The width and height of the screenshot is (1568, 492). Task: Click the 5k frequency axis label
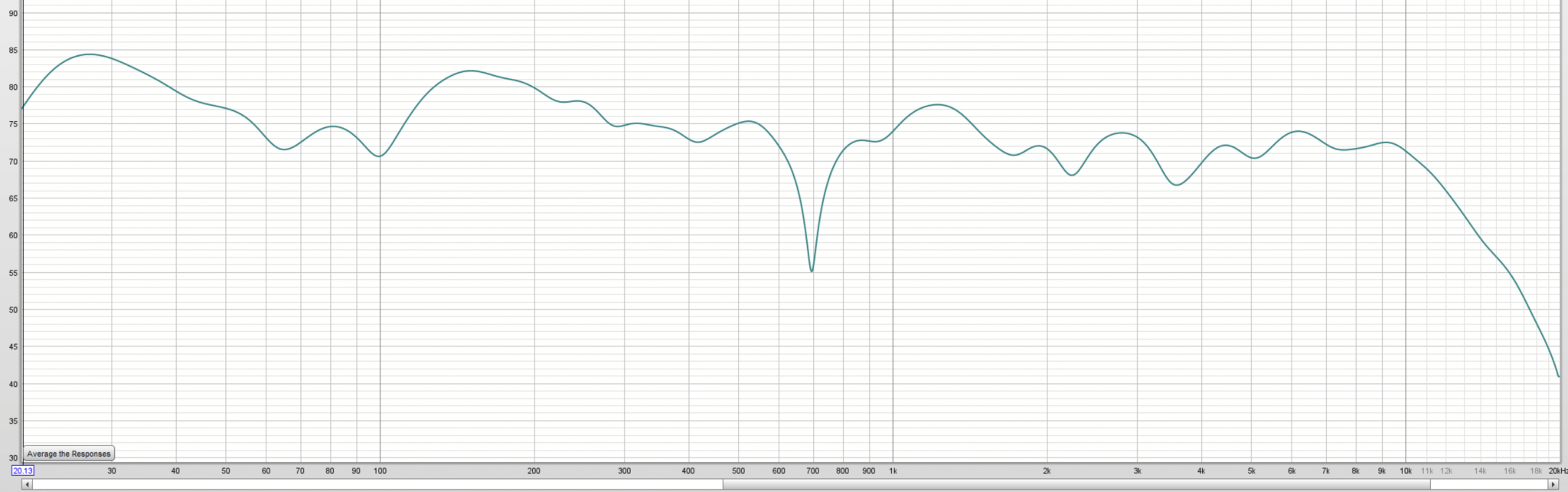1251,471
